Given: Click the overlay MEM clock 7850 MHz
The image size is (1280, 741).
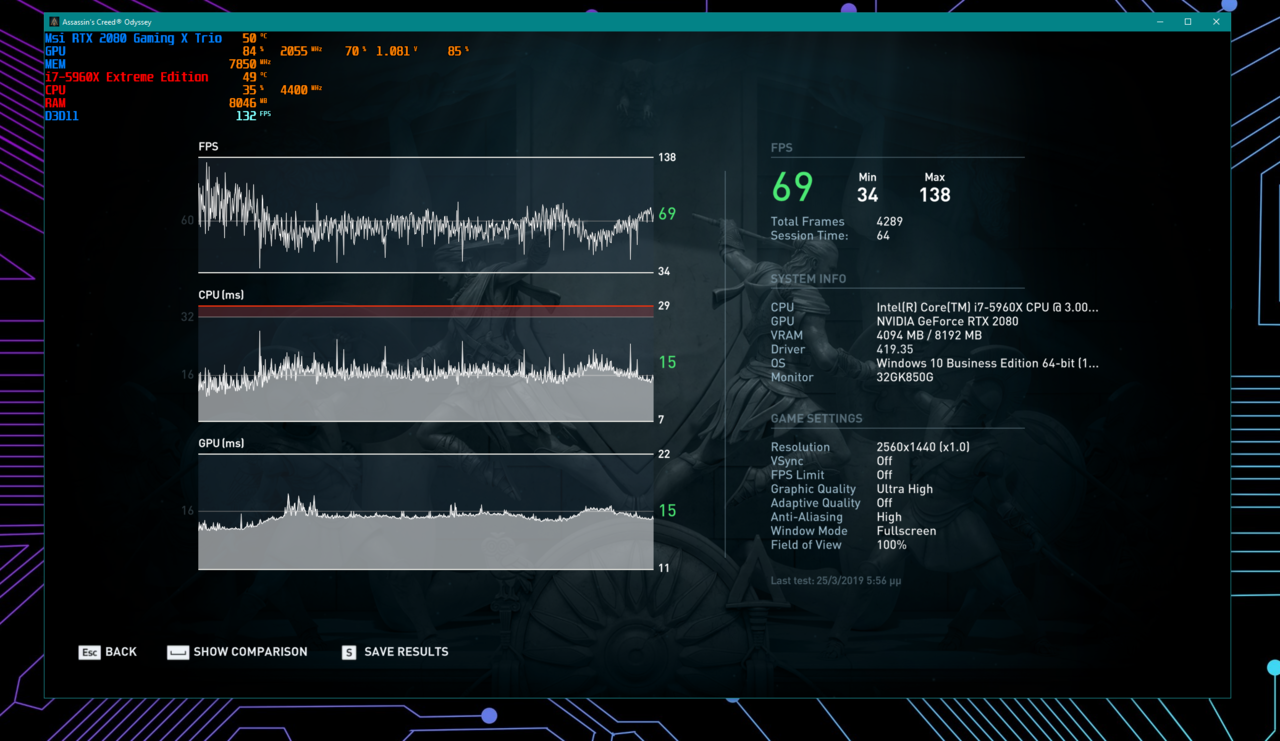Looking at the screenshot, I should pyautogui.click(x=249, y=64).
